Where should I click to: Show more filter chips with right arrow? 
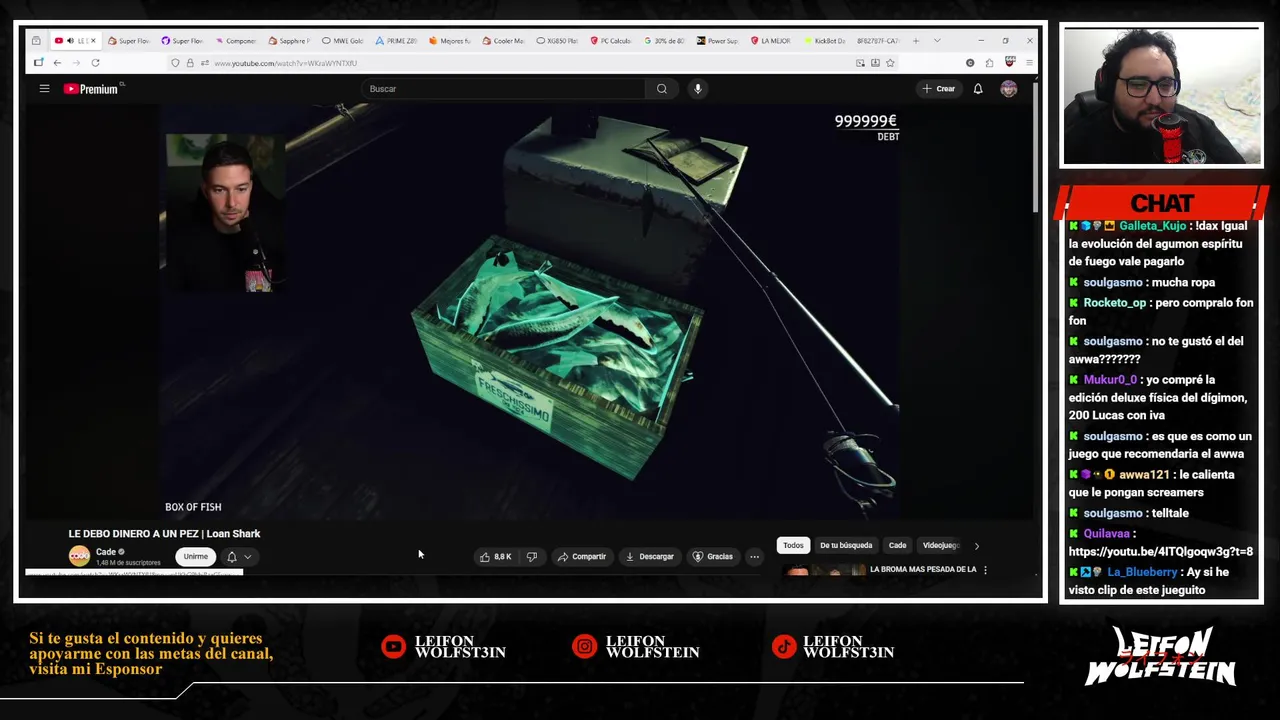977,546
